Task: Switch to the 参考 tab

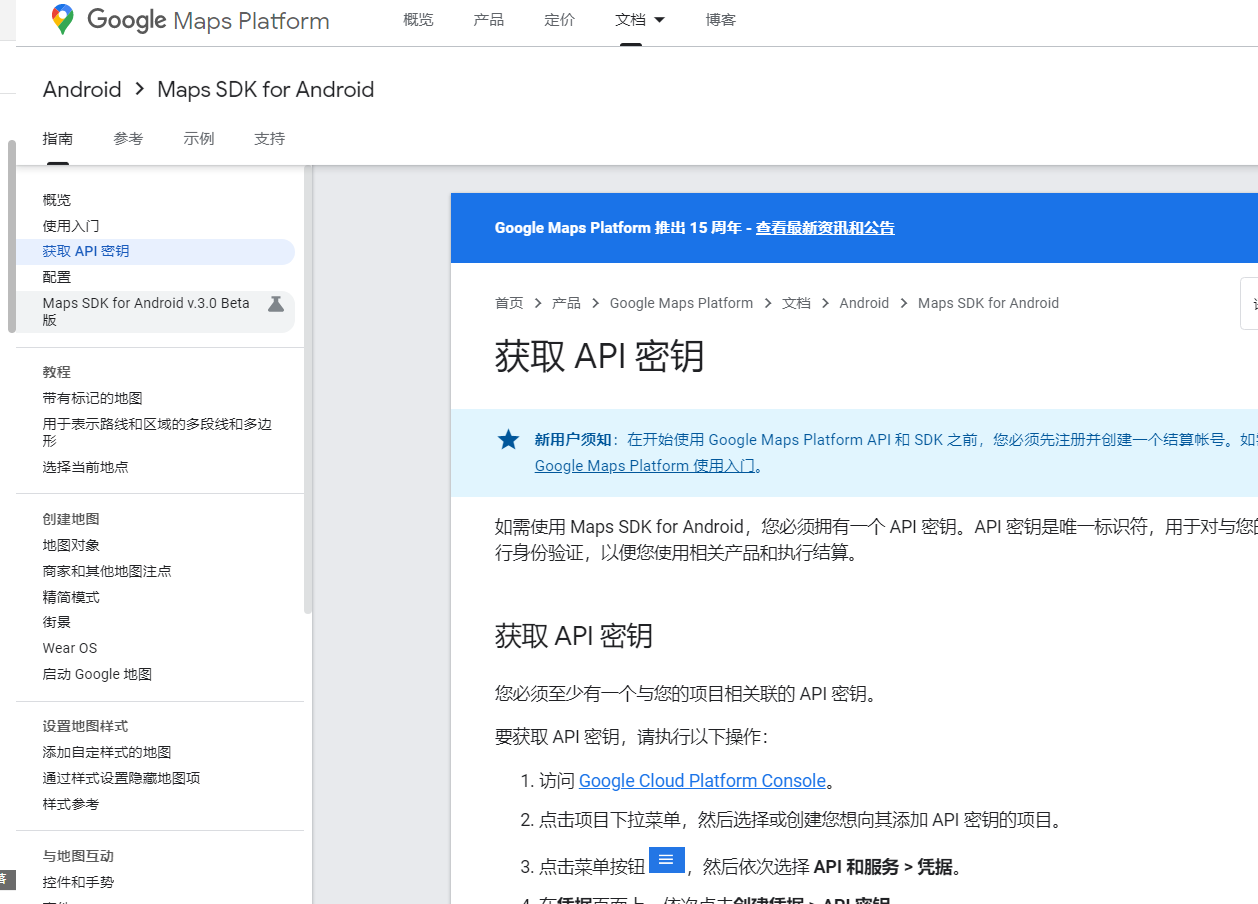Action: 128,138
